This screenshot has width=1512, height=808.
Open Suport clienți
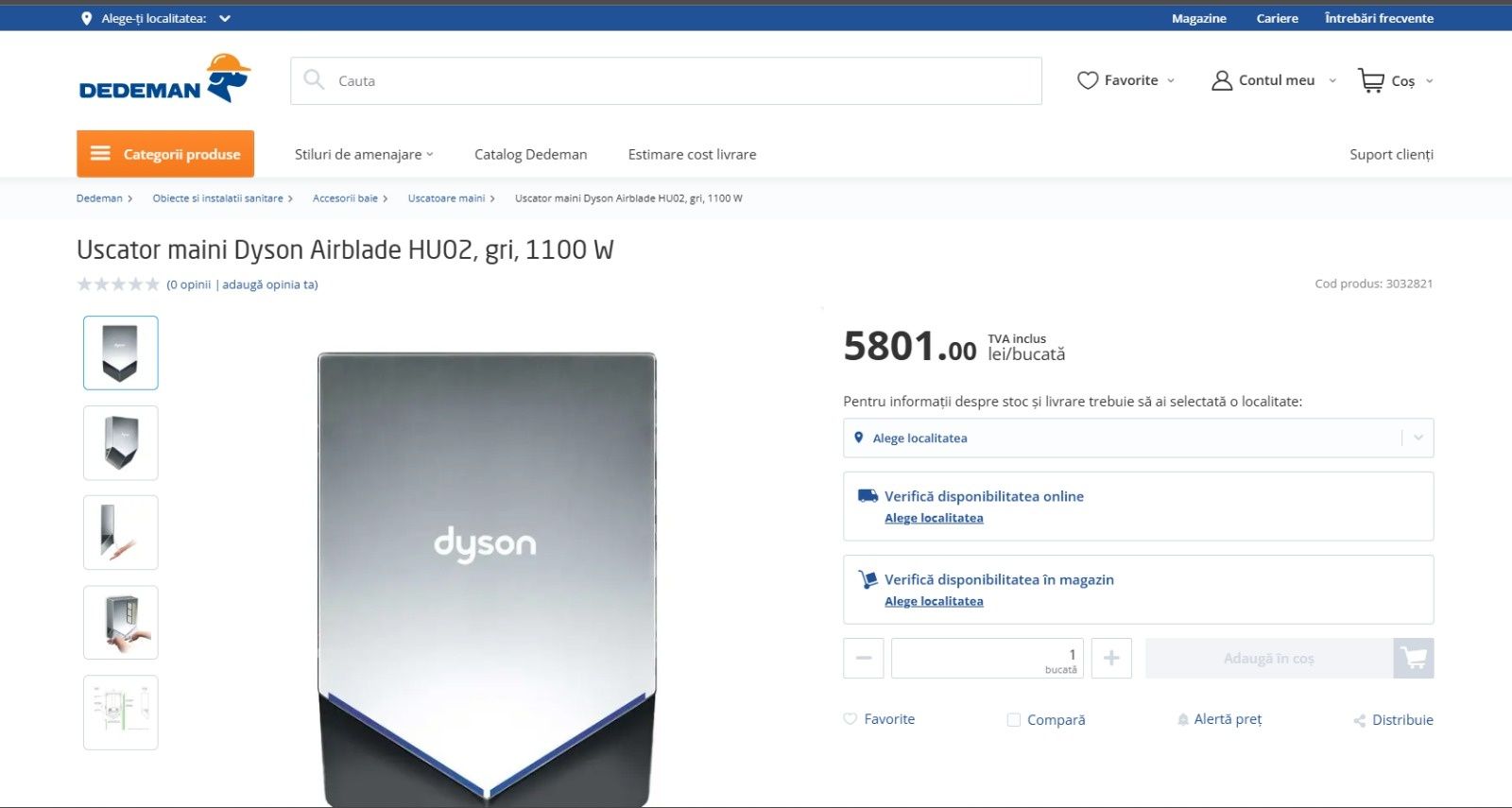(1391, 154)
